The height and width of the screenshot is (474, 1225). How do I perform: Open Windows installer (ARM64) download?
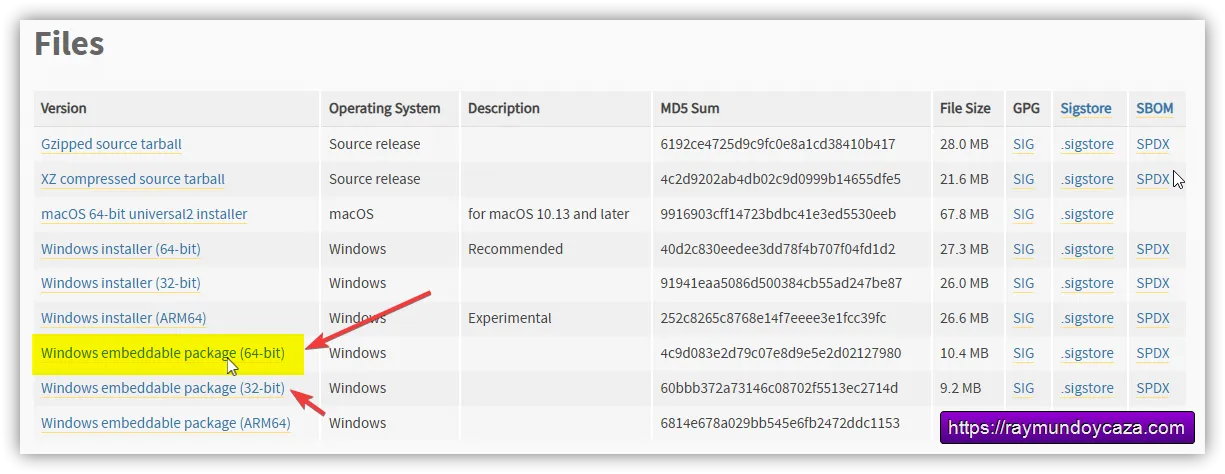pyautogui.click(x=123, y=318)
